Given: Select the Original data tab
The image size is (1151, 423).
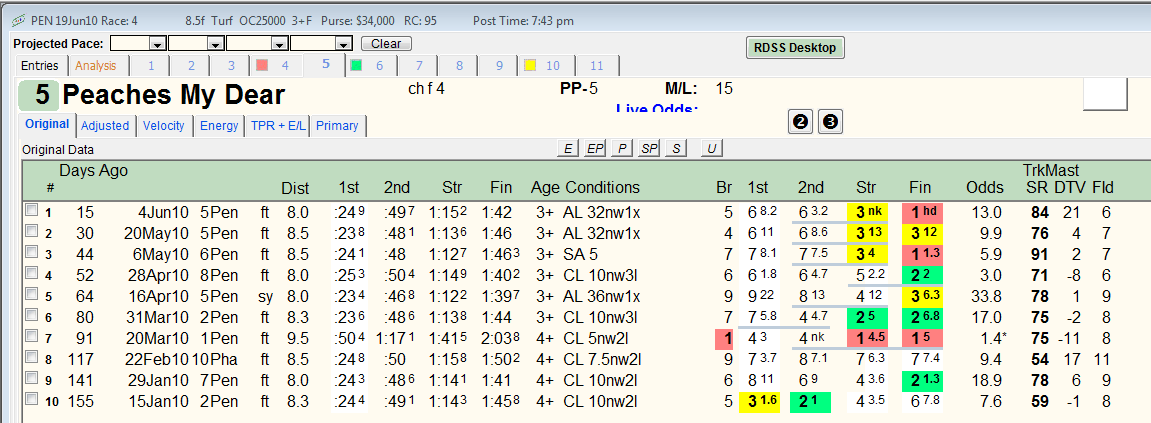Looking at the screenshot, I should [47, 124].
